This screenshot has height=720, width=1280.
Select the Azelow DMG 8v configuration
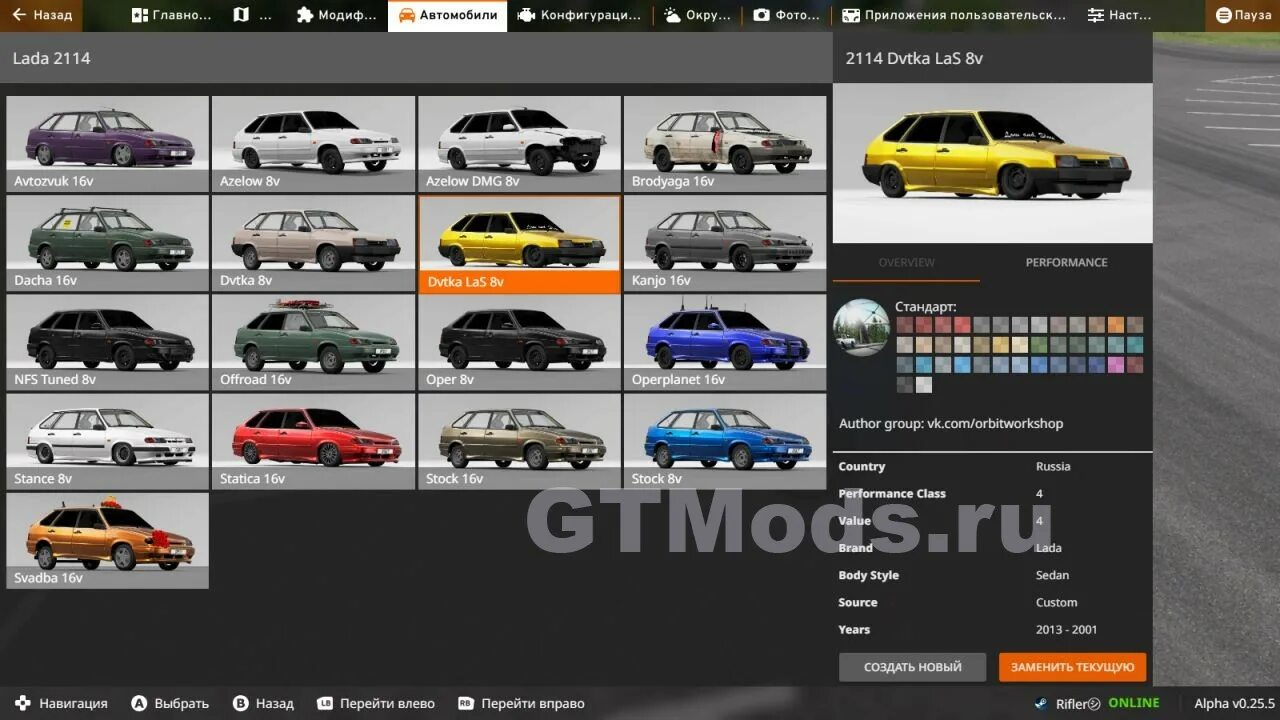[520, 144]
